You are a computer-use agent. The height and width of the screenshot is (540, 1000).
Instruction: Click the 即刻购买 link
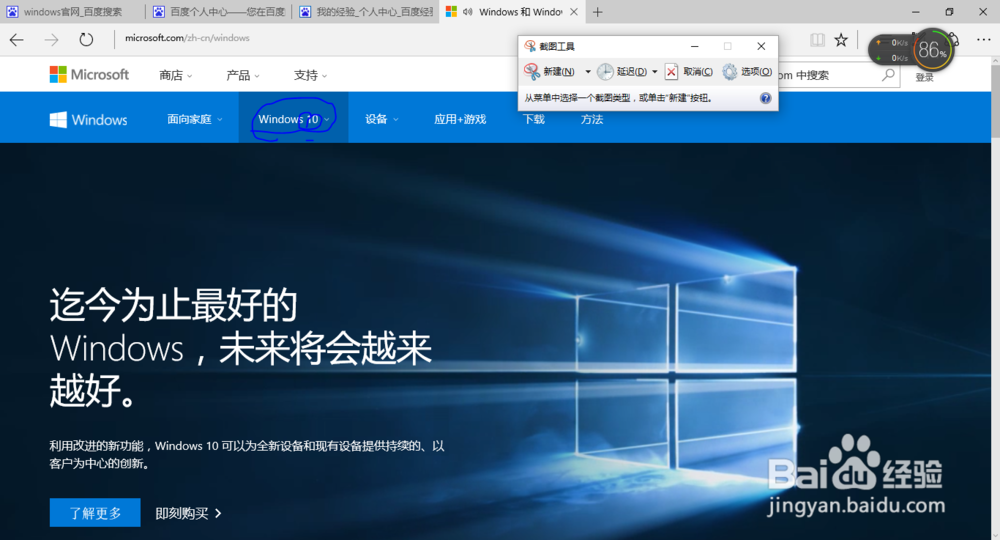pyautogui.click(x=188, y=513)
